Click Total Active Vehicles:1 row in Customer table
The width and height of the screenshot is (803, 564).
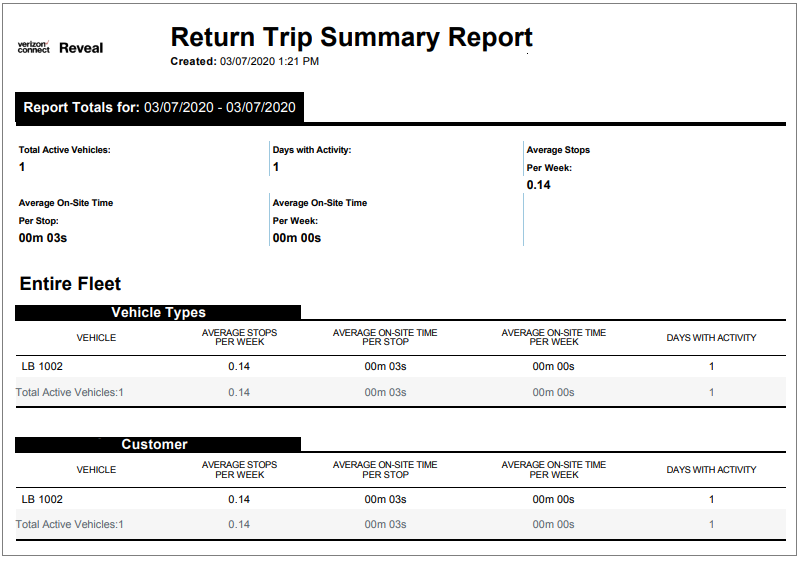pyautogui.click(x=70, y=524)
